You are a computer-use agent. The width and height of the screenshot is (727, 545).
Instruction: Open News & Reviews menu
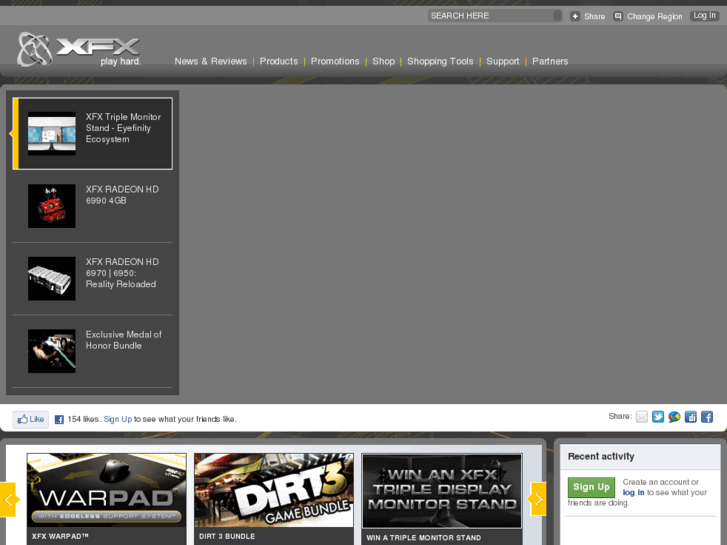210,61
